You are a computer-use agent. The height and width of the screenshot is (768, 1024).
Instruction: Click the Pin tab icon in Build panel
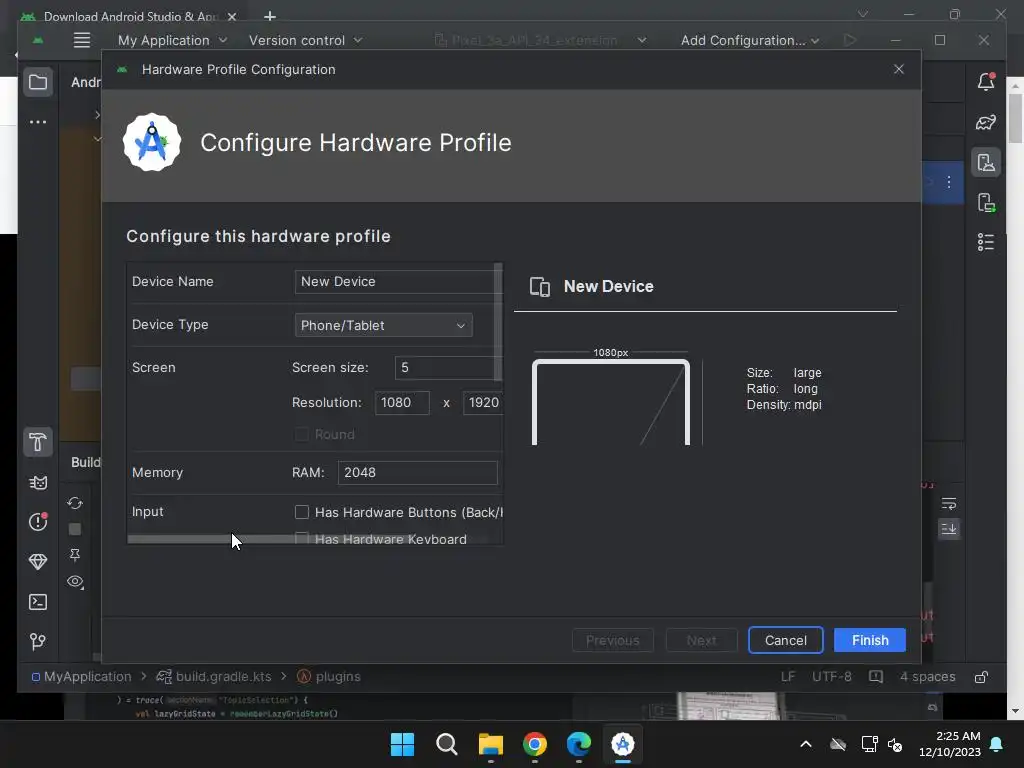(x=75, y=555)
